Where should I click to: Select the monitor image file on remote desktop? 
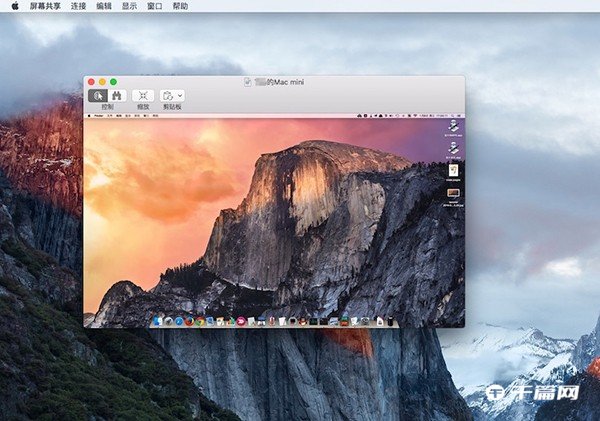[453, 193]
